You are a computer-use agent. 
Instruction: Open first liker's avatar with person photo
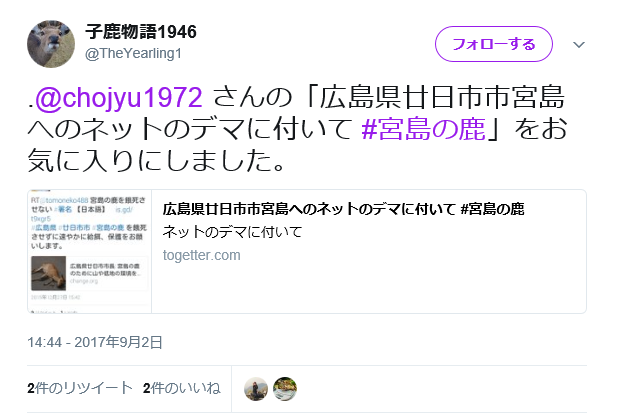pyautogui.click(x=256, y=389)
